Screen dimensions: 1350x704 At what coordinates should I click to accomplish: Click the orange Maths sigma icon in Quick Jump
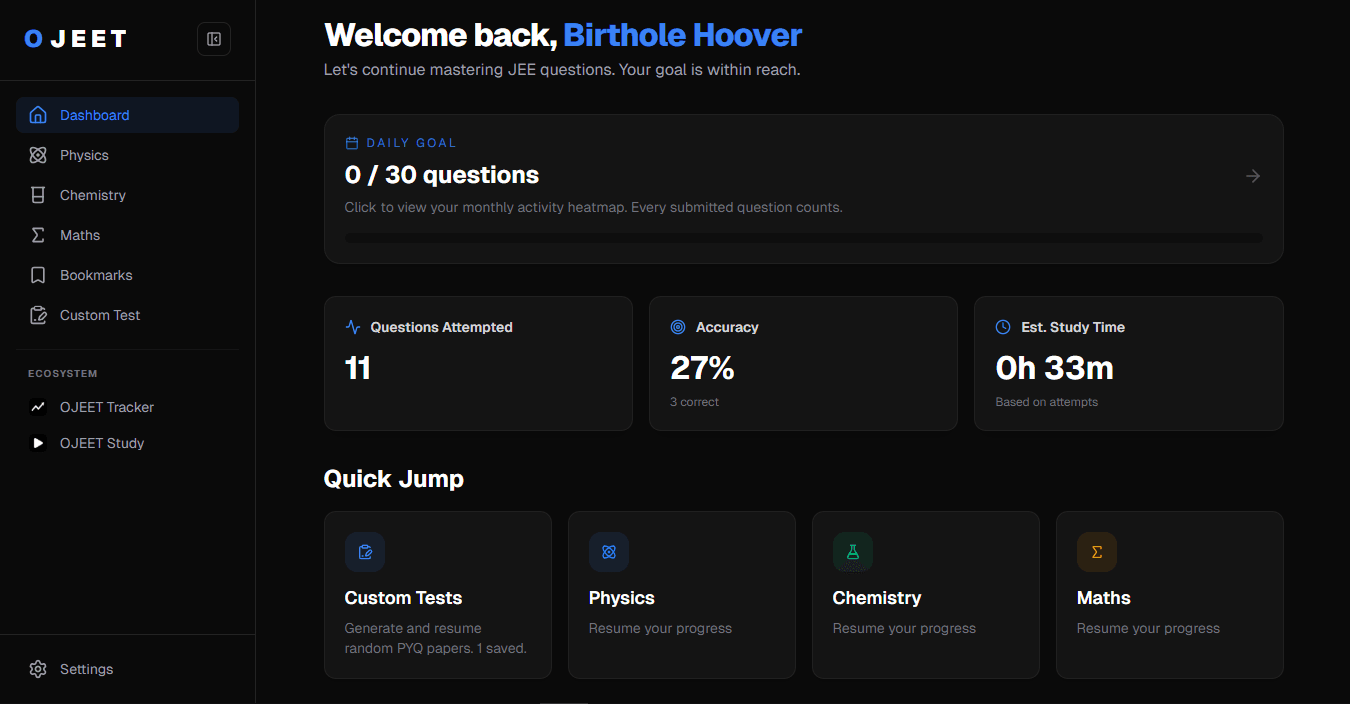1097,552
